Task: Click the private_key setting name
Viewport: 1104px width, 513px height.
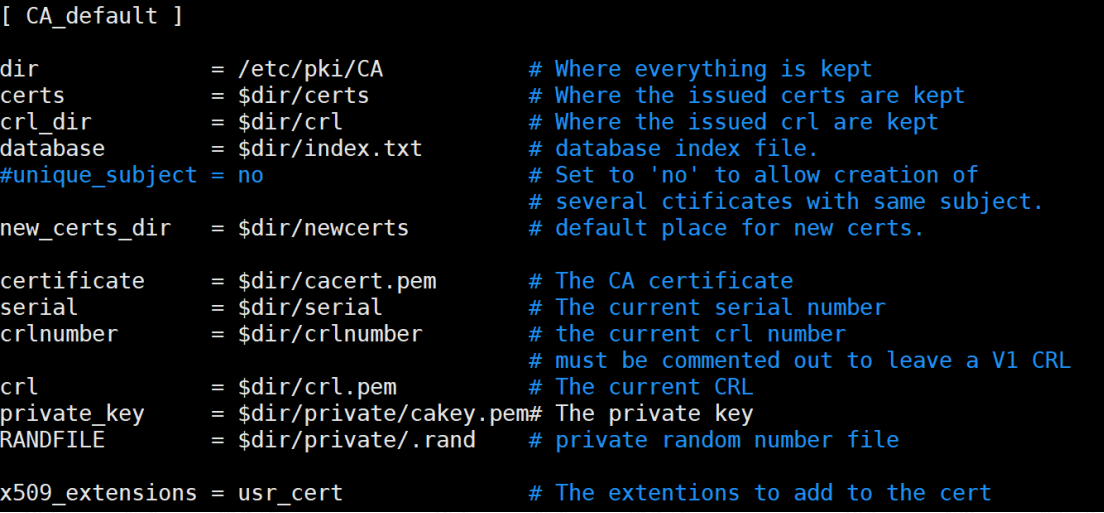Action: (72, 413)
